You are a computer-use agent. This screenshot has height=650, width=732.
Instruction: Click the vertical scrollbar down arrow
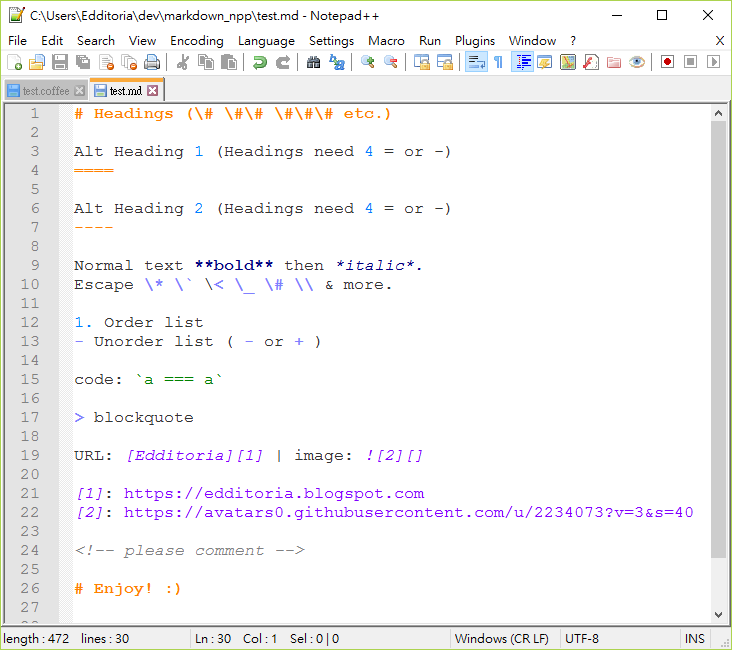(x=718, y=615)
